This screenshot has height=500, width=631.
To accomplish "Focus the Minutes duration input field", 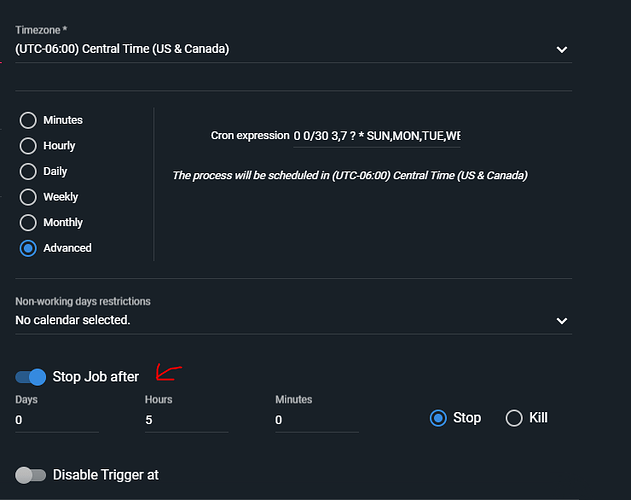I will point(317,420).
